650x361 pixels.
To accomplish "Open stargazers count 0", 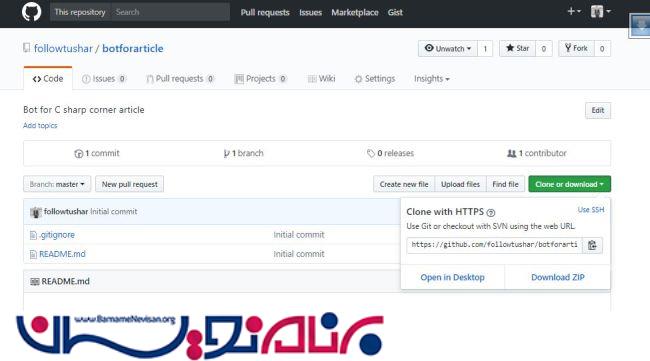I will coord(543,48).
